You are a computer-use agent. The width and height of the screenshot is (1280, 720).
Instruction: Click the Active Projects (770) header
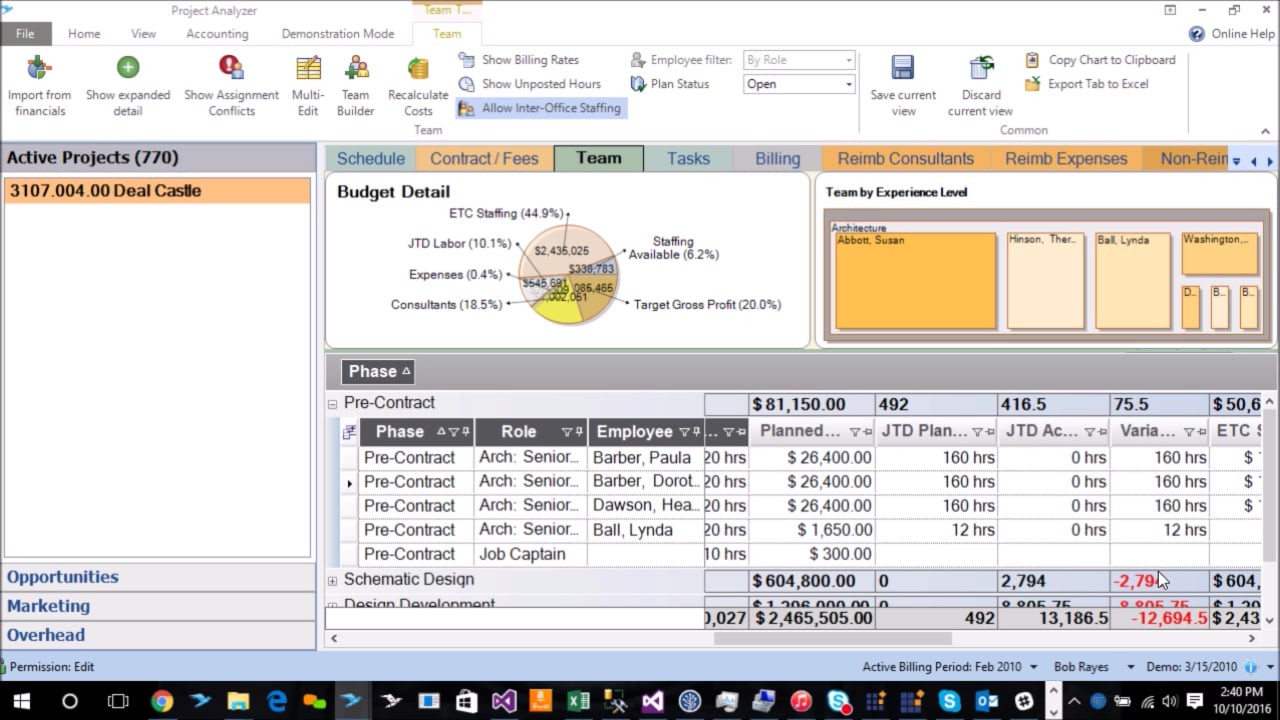[x=158, y=158]
